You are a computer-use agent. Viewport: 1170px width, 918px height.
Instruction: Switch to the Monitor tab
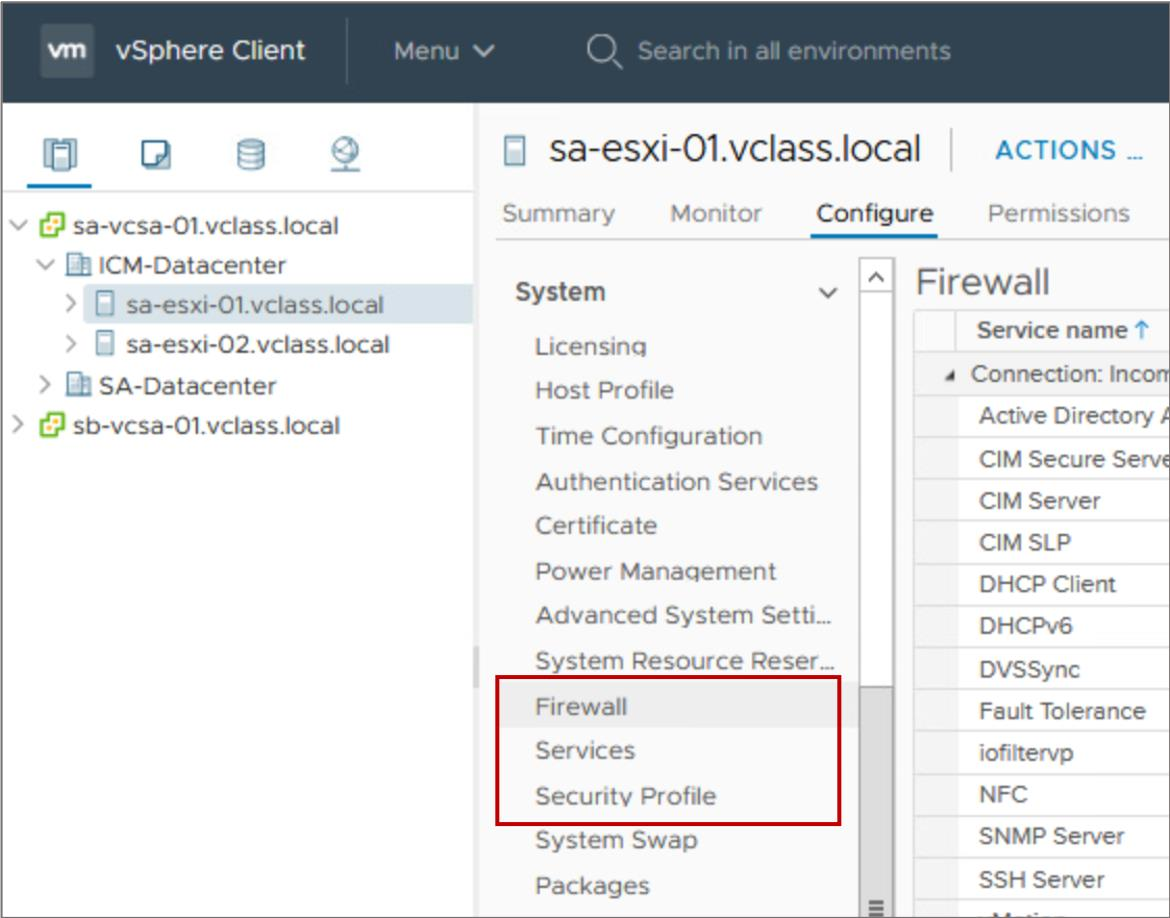716,213
